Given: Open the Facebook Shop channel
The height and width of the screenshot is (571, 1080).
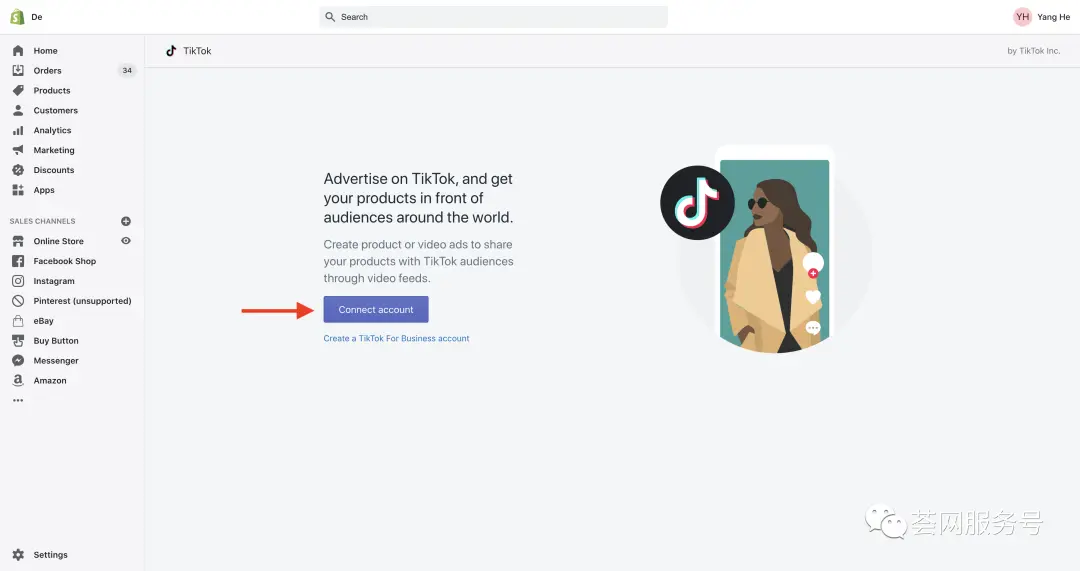Looking at the screenshot, I should [x=64, y=261].
